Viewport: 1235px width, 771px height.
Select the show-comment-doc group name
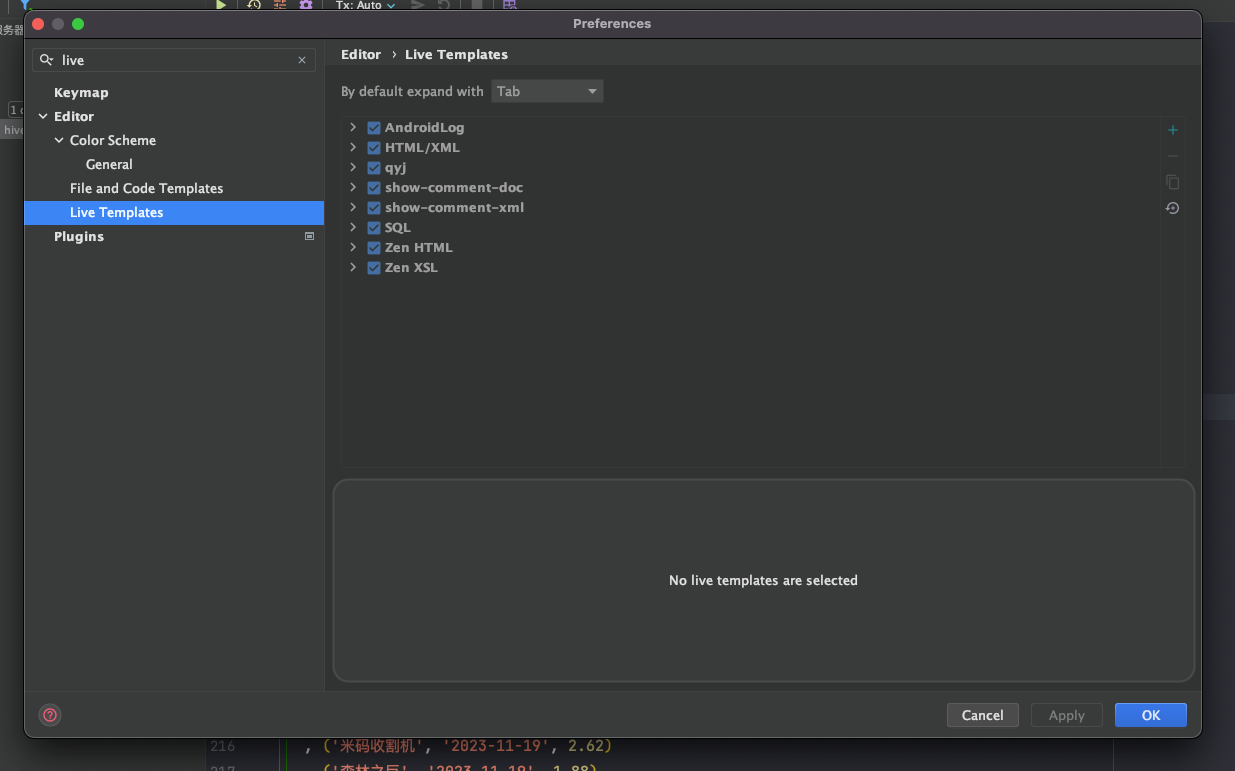tap(454, 188)
